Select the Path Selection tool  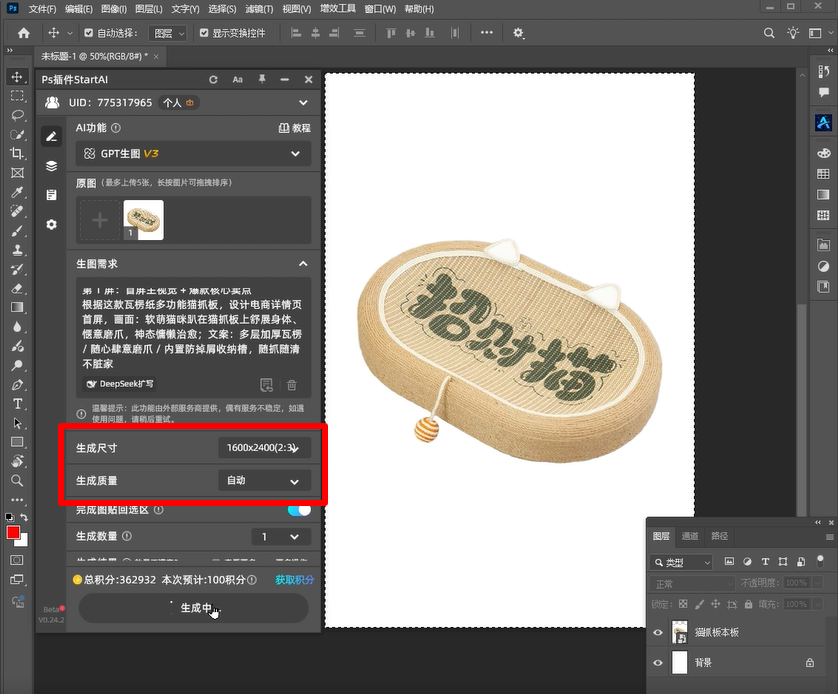pyautogui.click(x=17, y=423)
